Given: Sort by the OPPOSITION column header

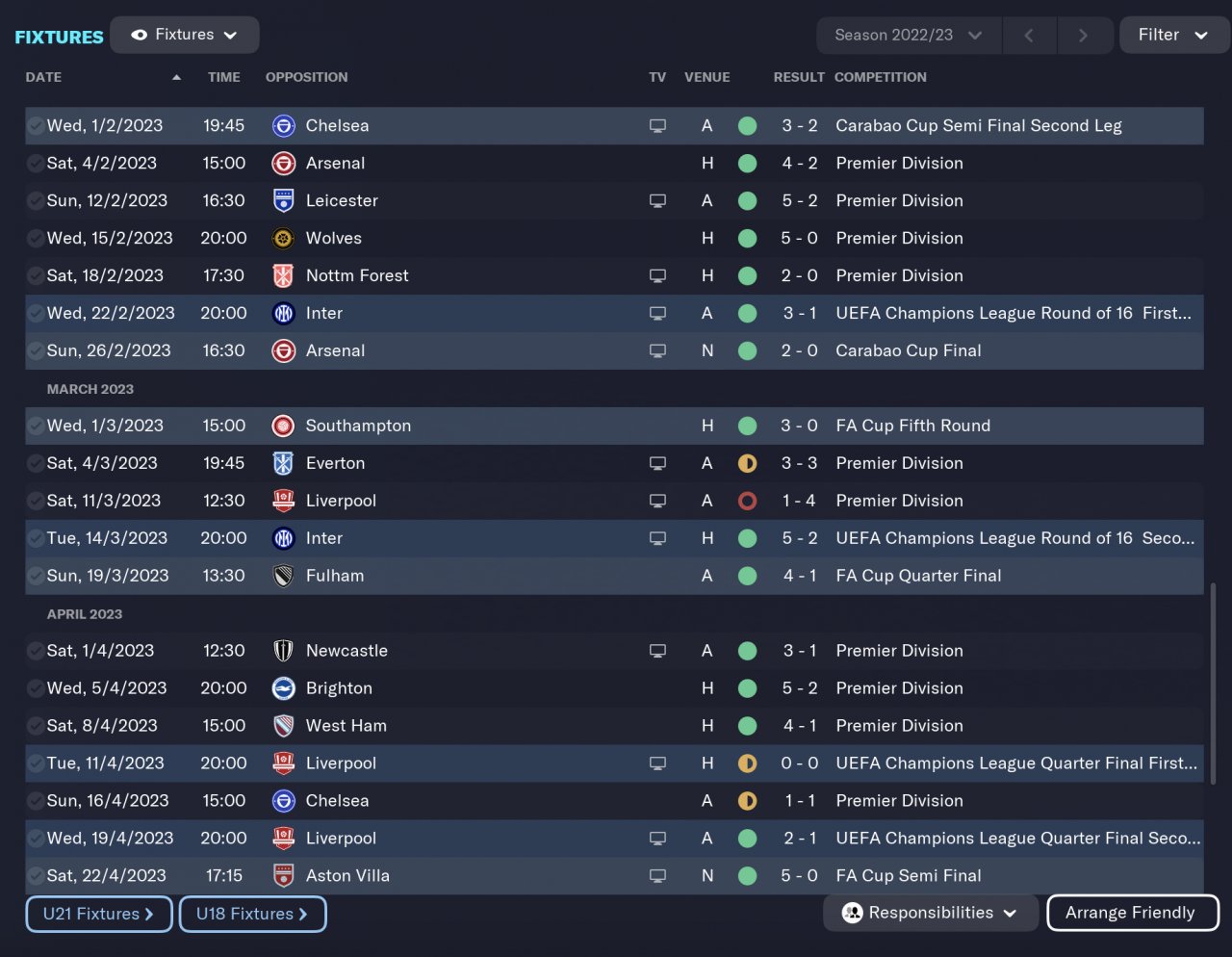Looking at the screenshot, I should click(x=307, y=77).
